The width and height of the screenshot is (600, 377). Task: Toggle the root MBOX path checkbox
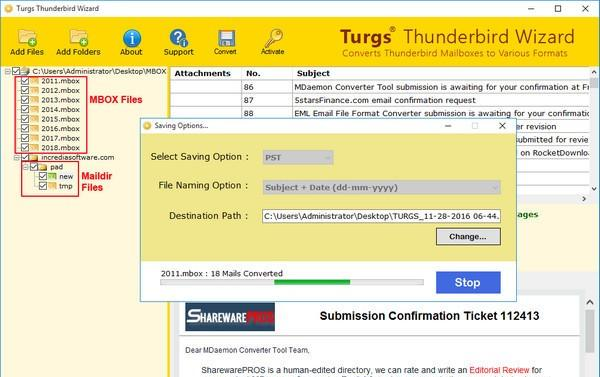16,71
